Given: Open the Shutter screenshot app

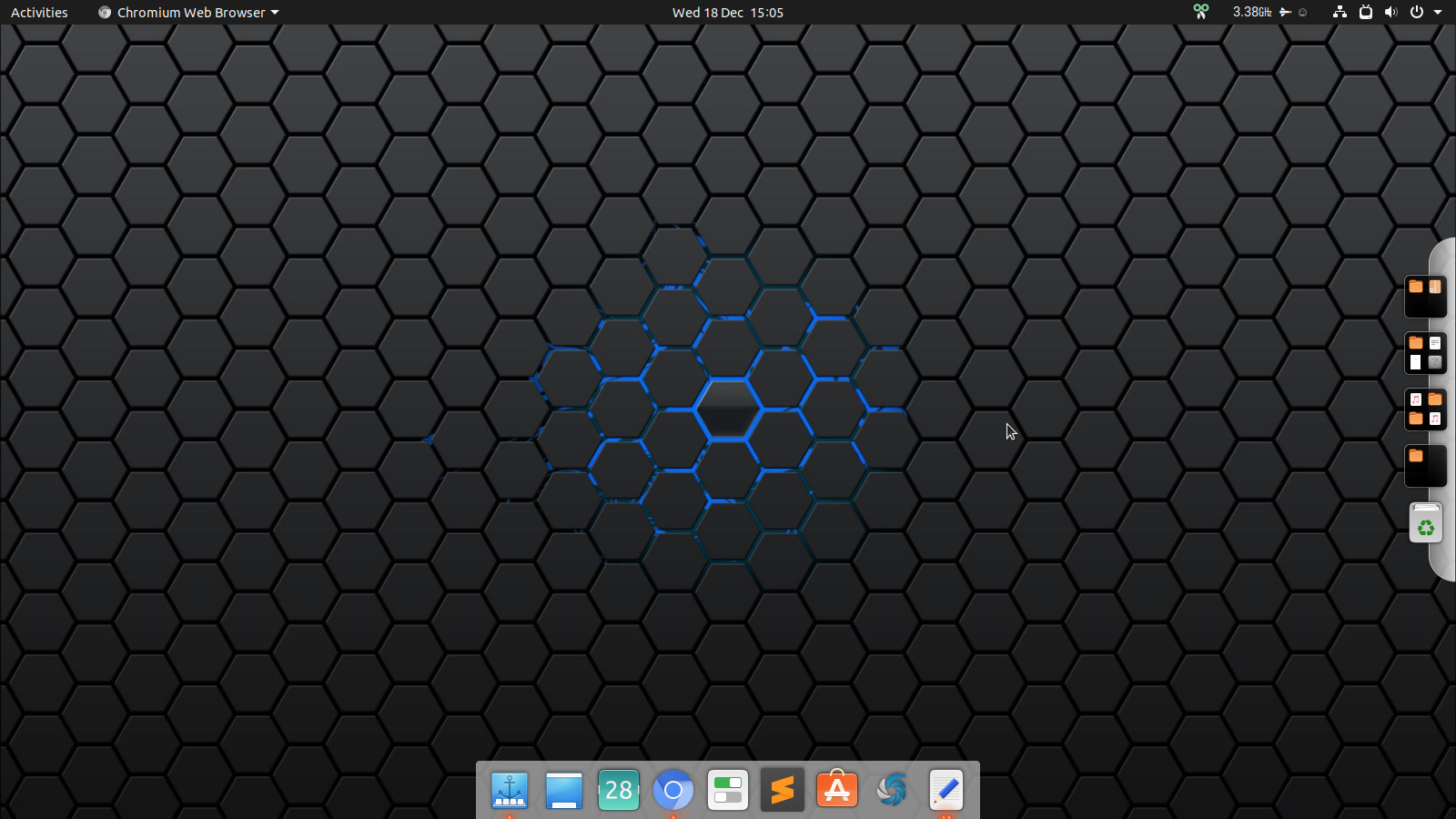Looking at the screenshot, I should (x=892, y=790).
